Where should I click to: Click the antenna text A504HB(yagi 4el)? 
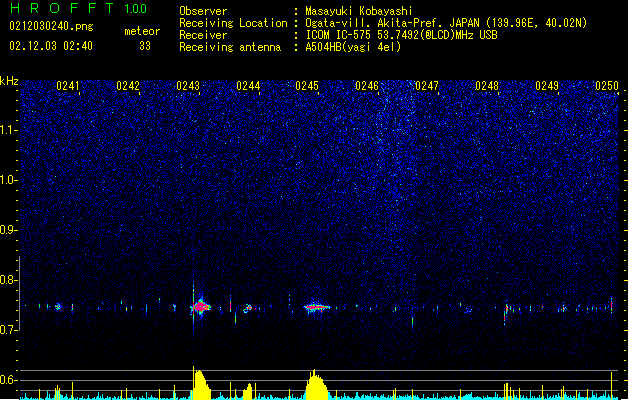click(353, 47)
